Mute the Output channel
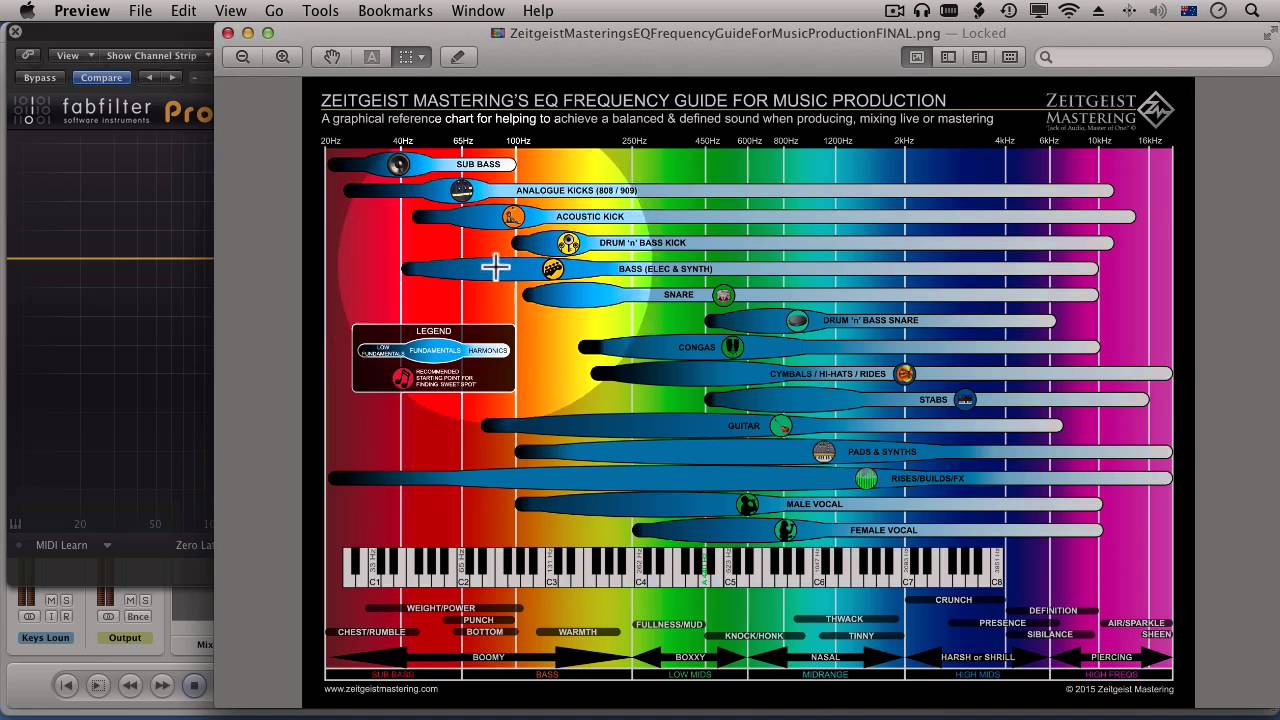 coord(130,600)
